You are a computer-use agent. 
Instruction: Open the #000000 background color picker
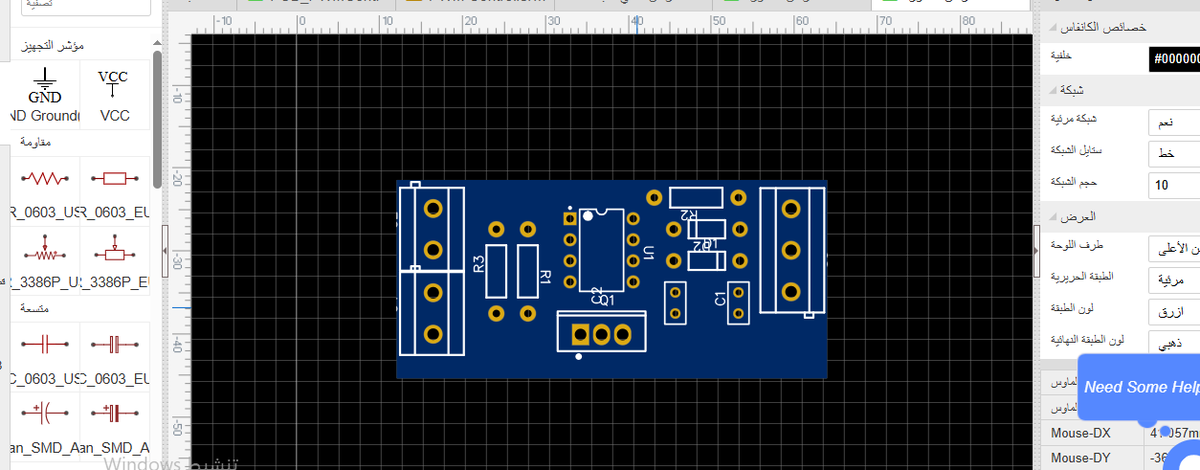(x=1174, y=59)
